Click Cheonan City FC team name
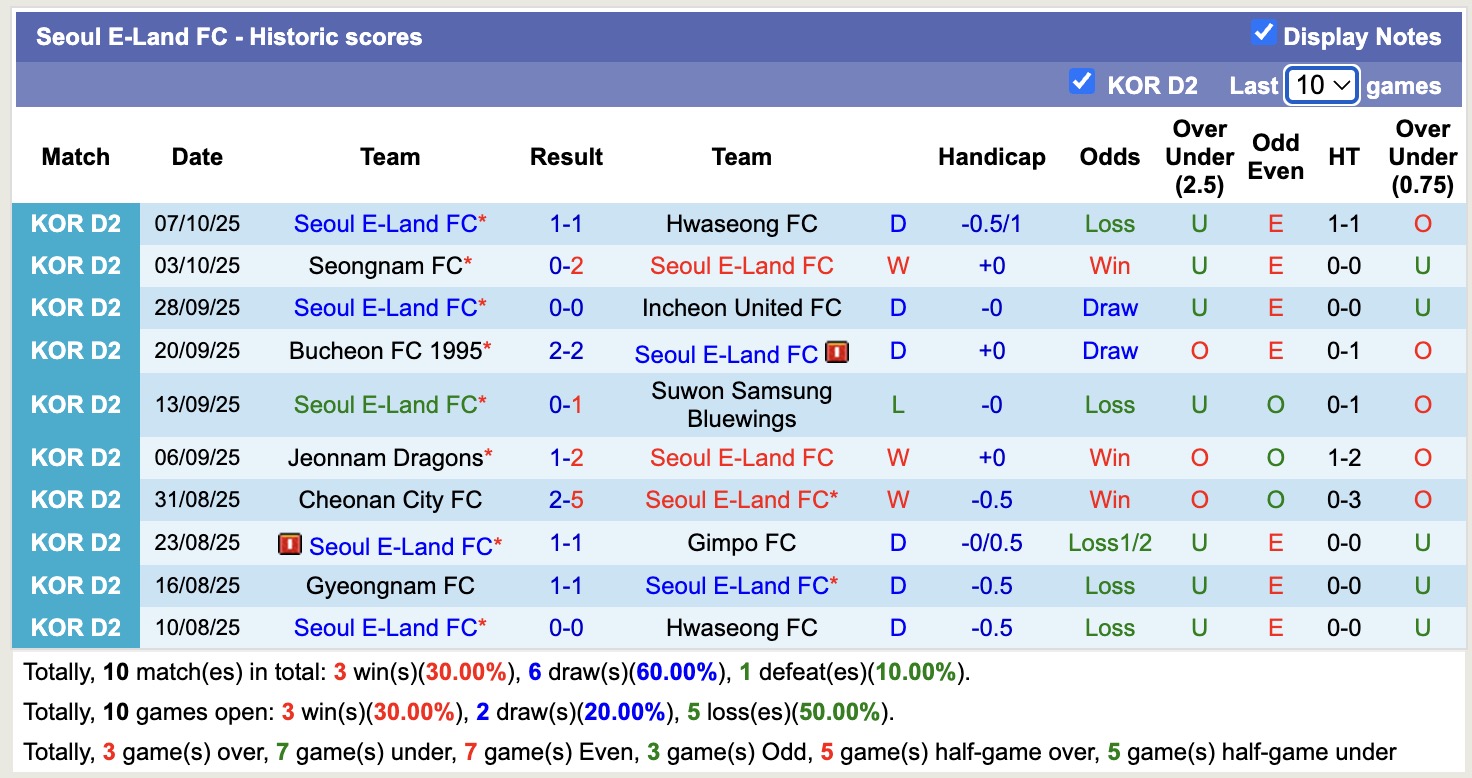1472x778 pixels. point(390,500)
